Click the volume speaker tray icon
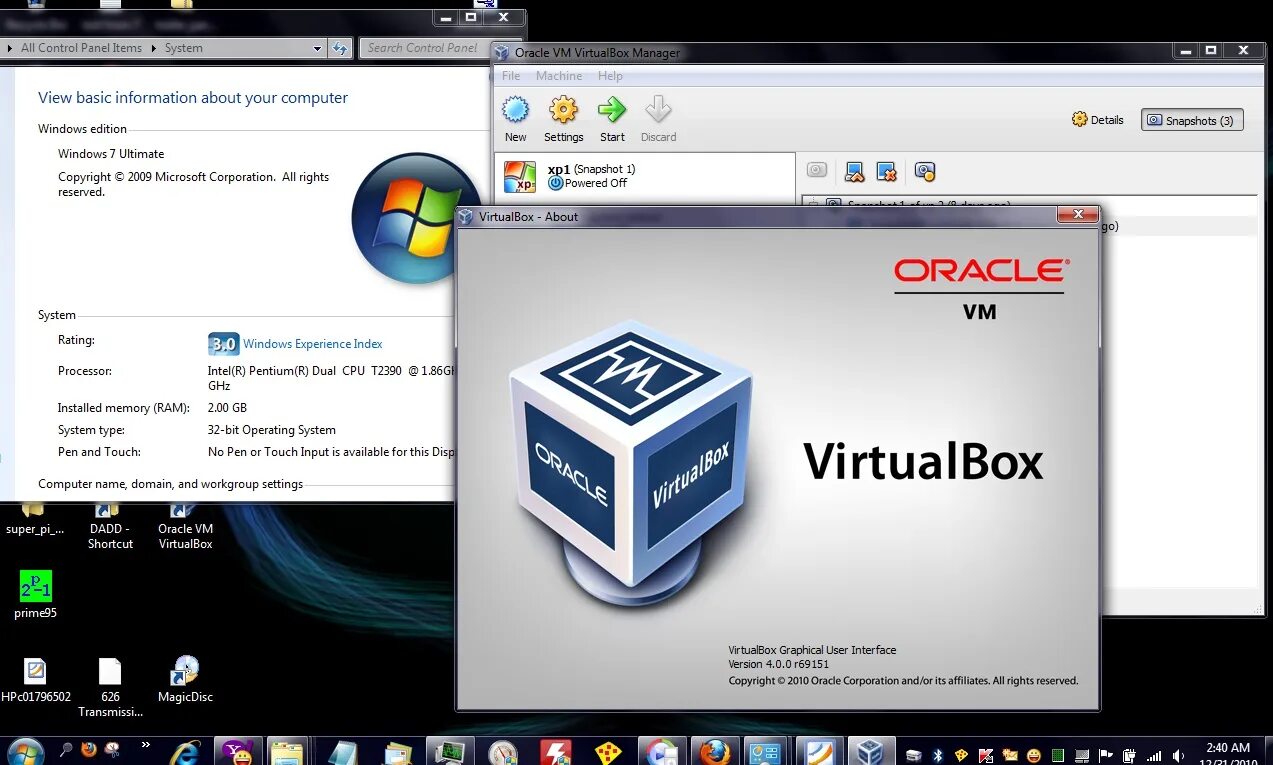The height and width of the screenshot is (765, 1273). (1177, 755)
